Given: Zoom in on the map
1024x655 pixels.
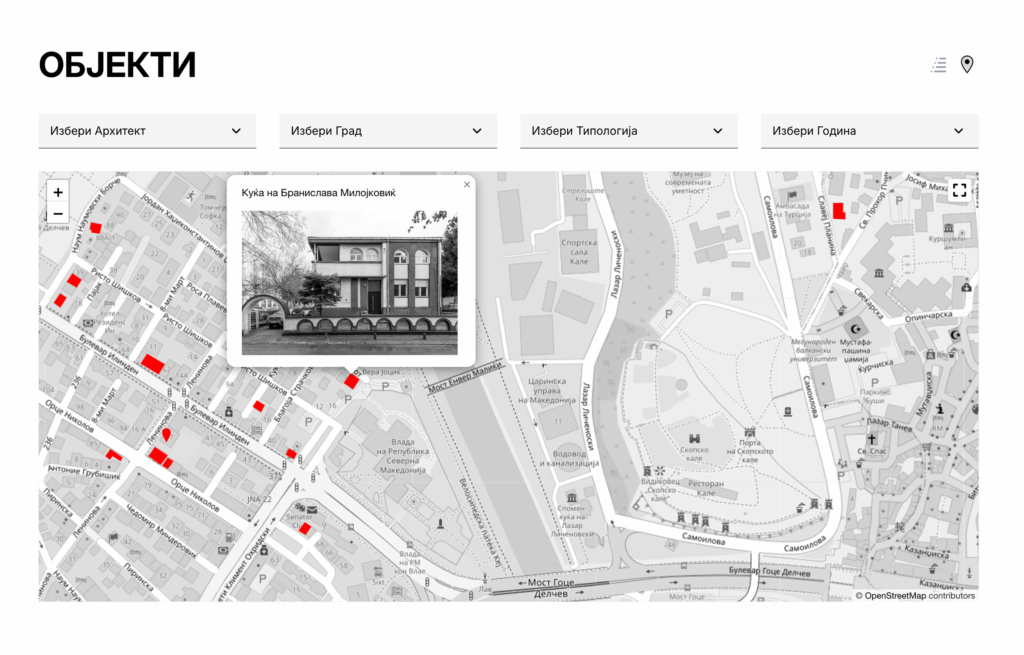Looking at the screenshot, I should [58, 192].
